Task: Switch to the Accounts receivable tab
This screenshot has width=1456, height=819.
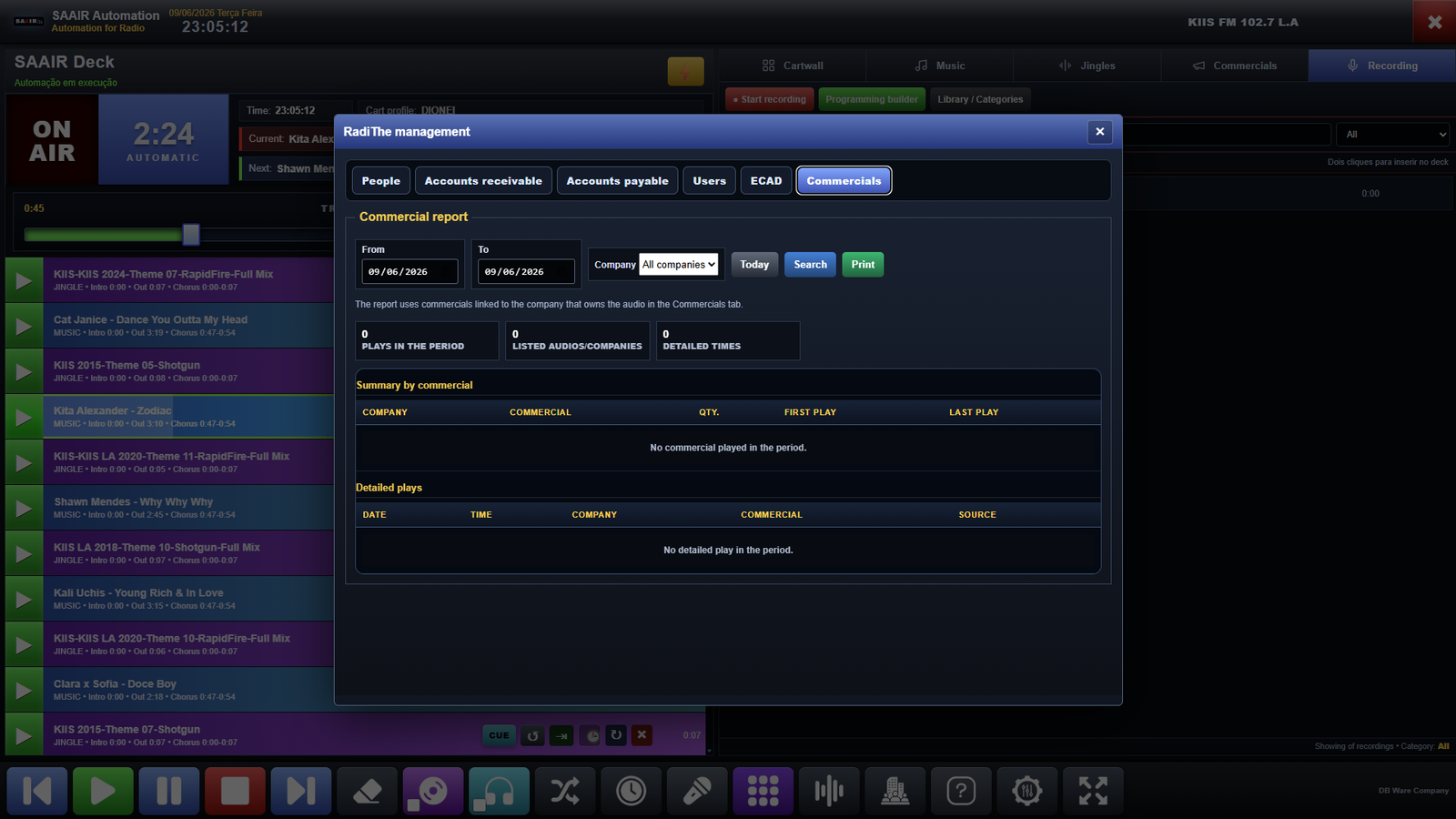Action: [483, 181]
